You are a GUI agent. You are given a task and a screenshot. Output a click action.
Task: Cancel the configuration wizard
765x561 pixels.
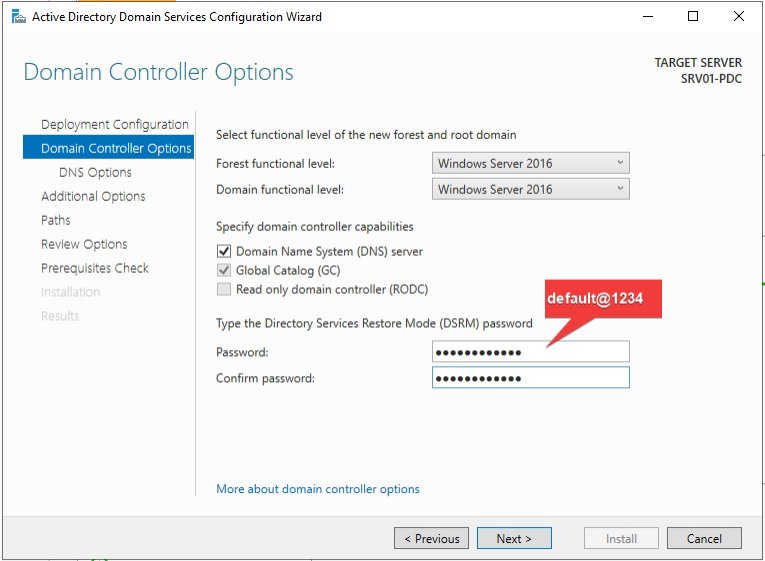click(704, 538)
